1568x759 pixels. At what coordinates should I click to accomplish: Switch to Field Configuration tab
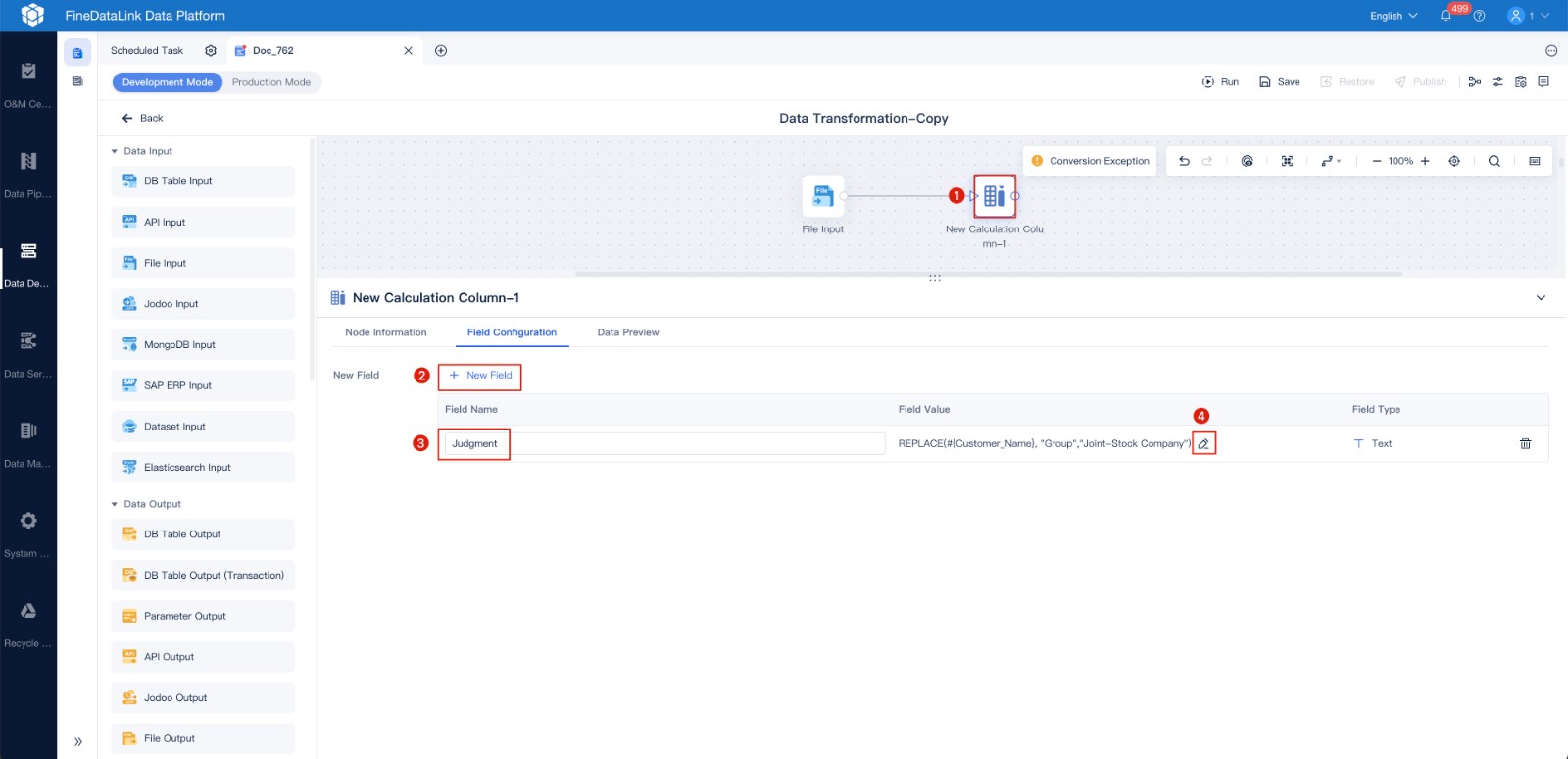pos(512,332)
